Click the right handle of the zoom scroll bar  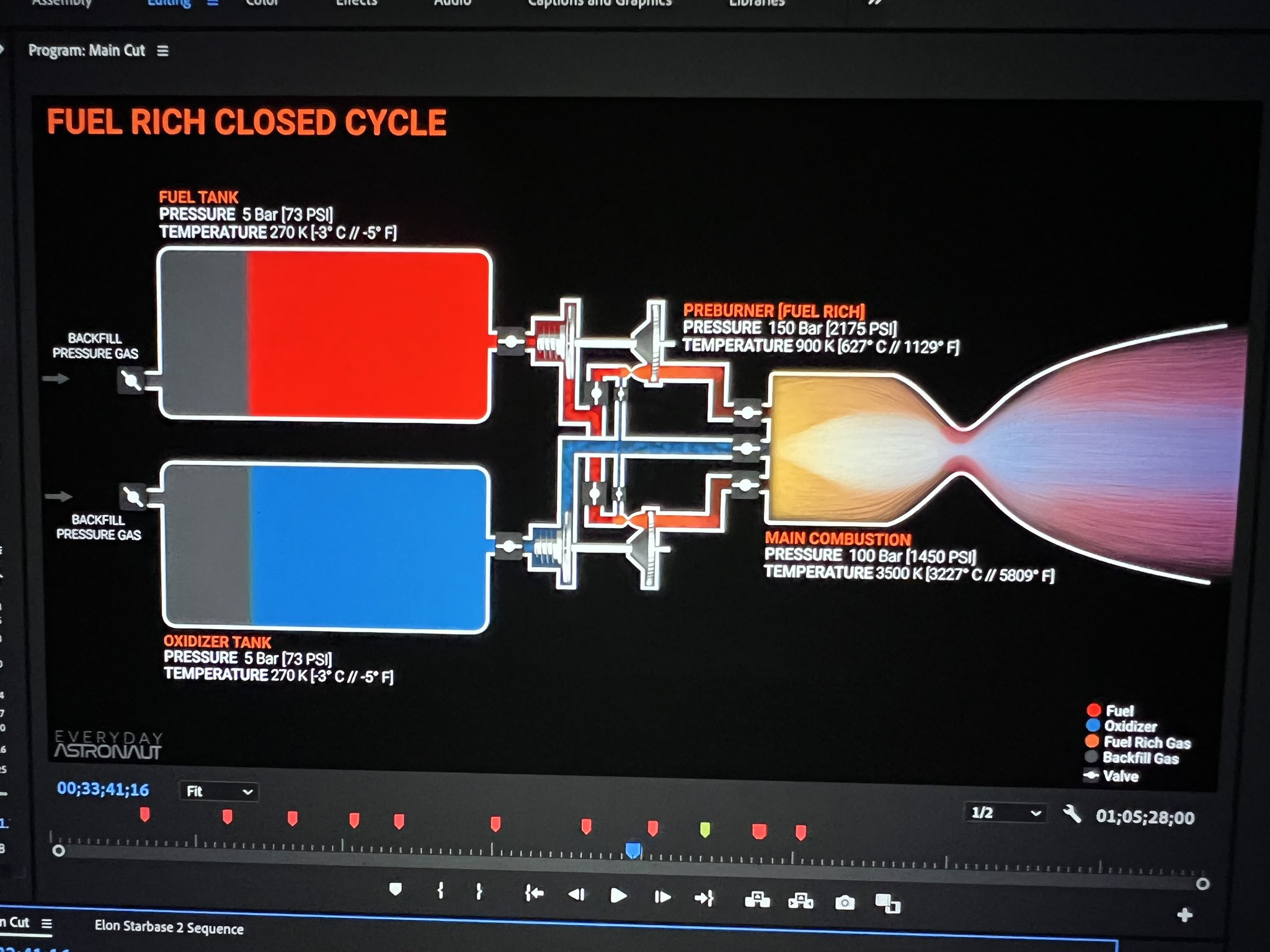[x=1202, y=884]
